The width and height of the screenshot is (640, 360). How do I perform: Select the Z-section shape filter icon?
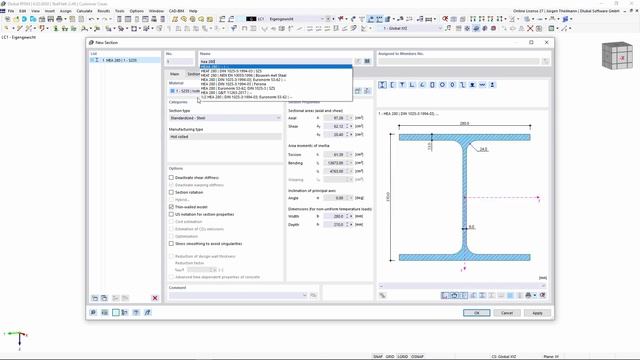[462, 85]
